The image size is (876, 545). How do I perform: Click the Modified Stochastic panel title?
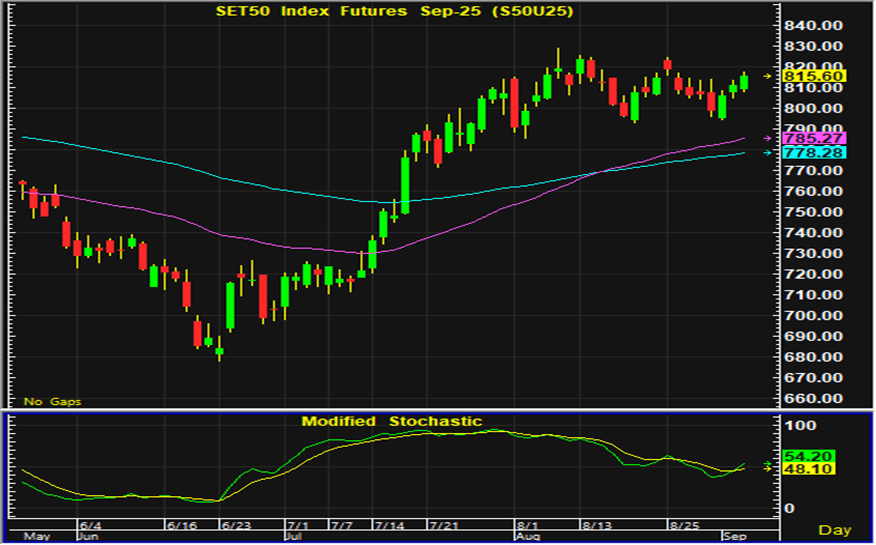[392, 421]
